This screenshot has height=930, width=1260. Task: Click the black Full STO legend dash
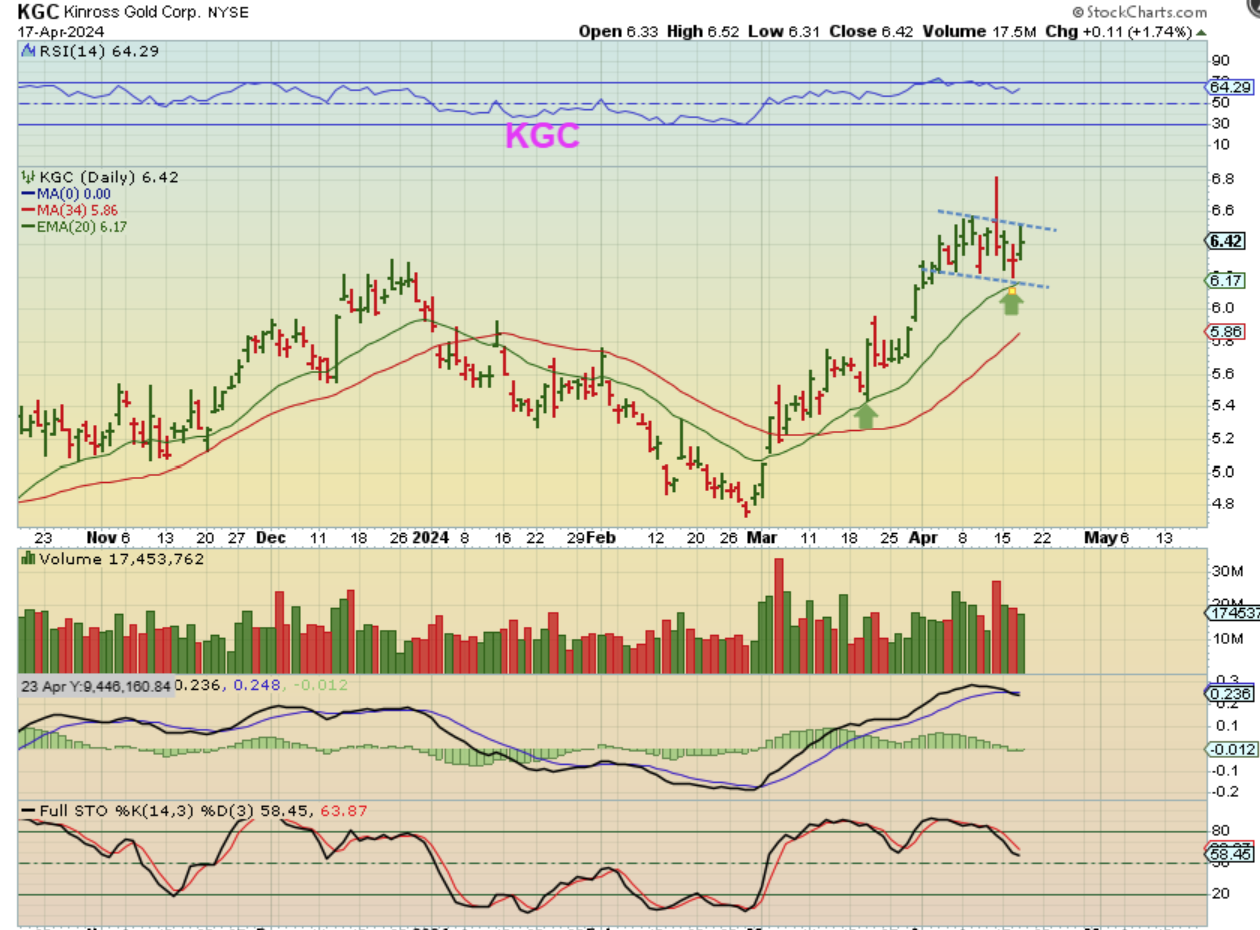tap(27, 808)
